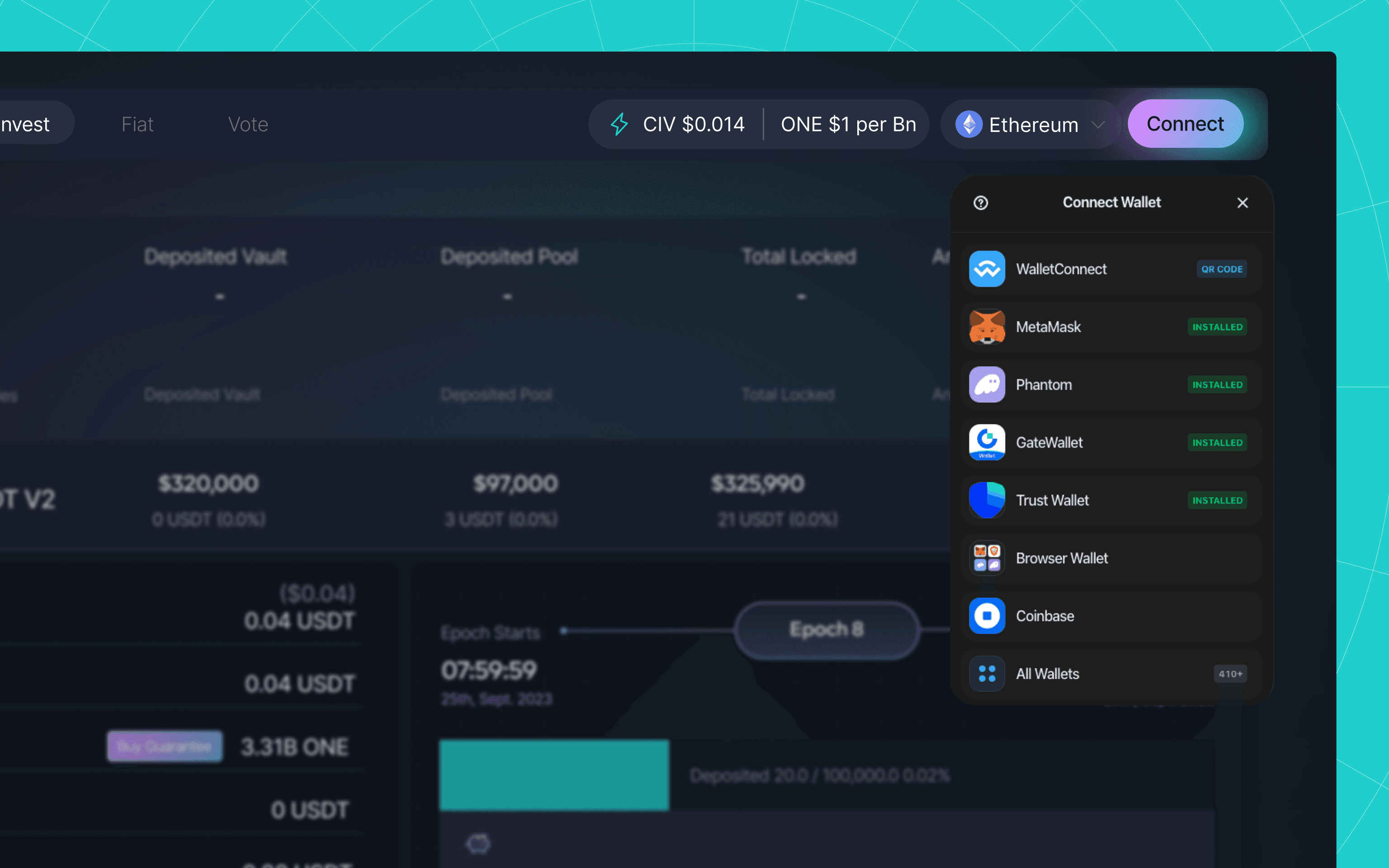This screenshot has width=1389, height=868.
Task: Open wallet help question mark icon
Action: pyautogui.click(x=980, y=203)
